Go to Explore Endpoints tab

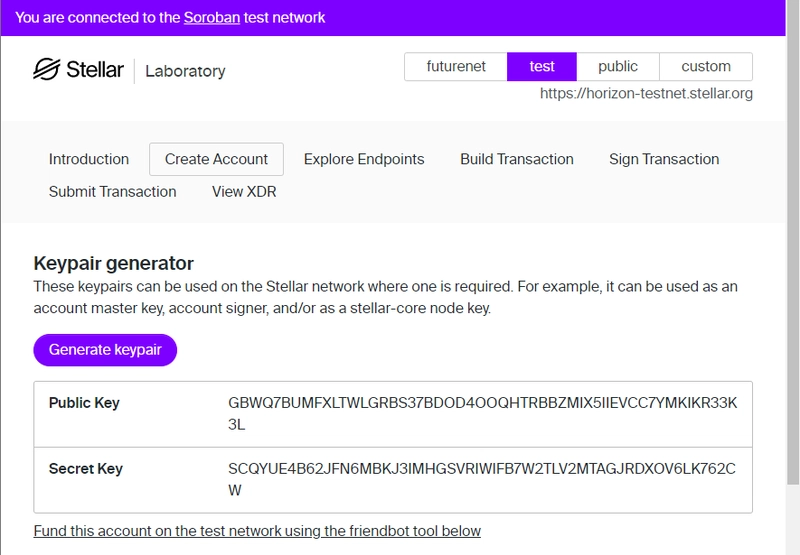tap(364, 159)
